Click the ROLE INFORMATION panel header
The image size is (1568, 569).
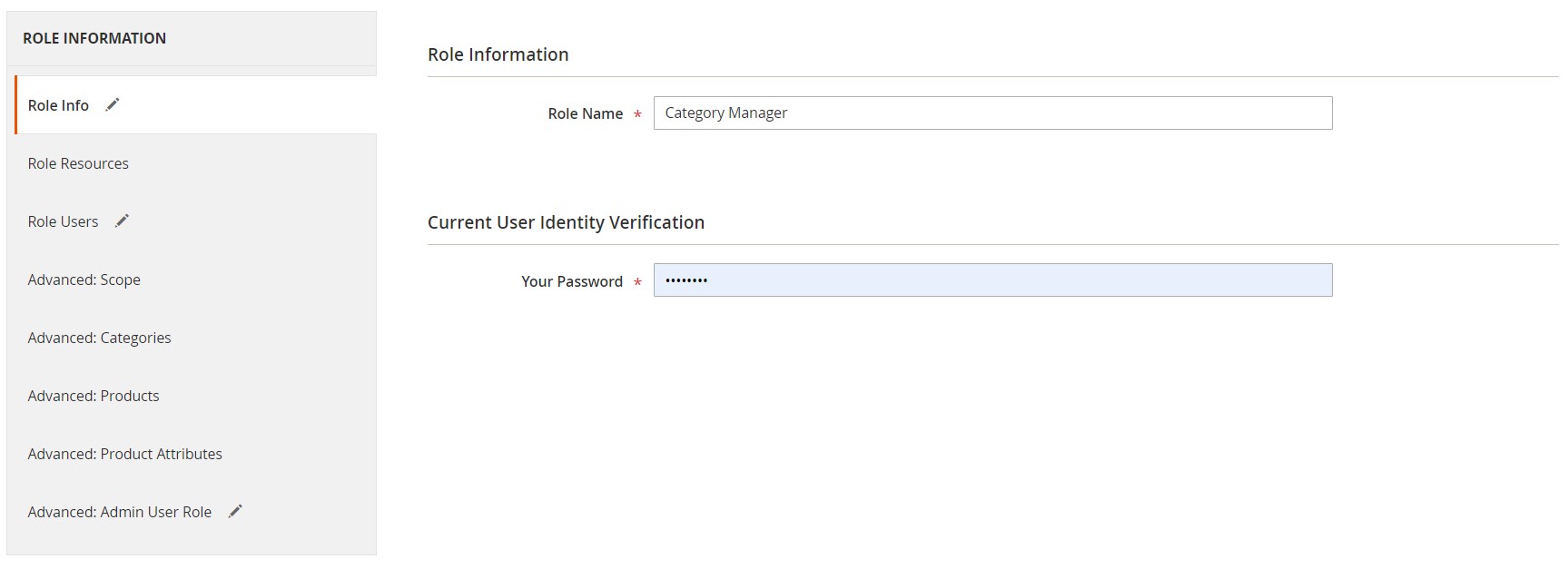pos(192,38)
